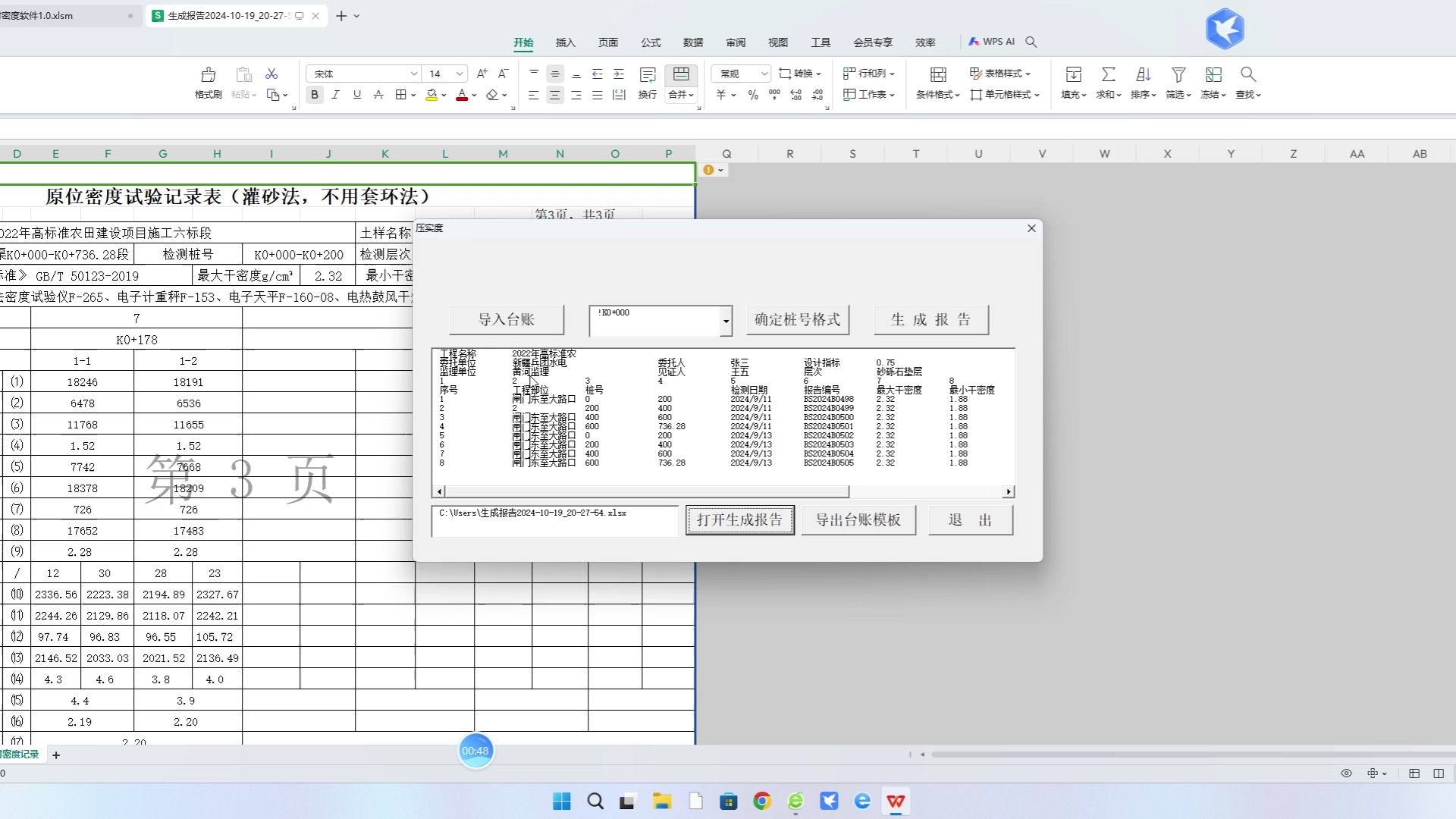Click the Format Painter icon

(x=208, y=75)
